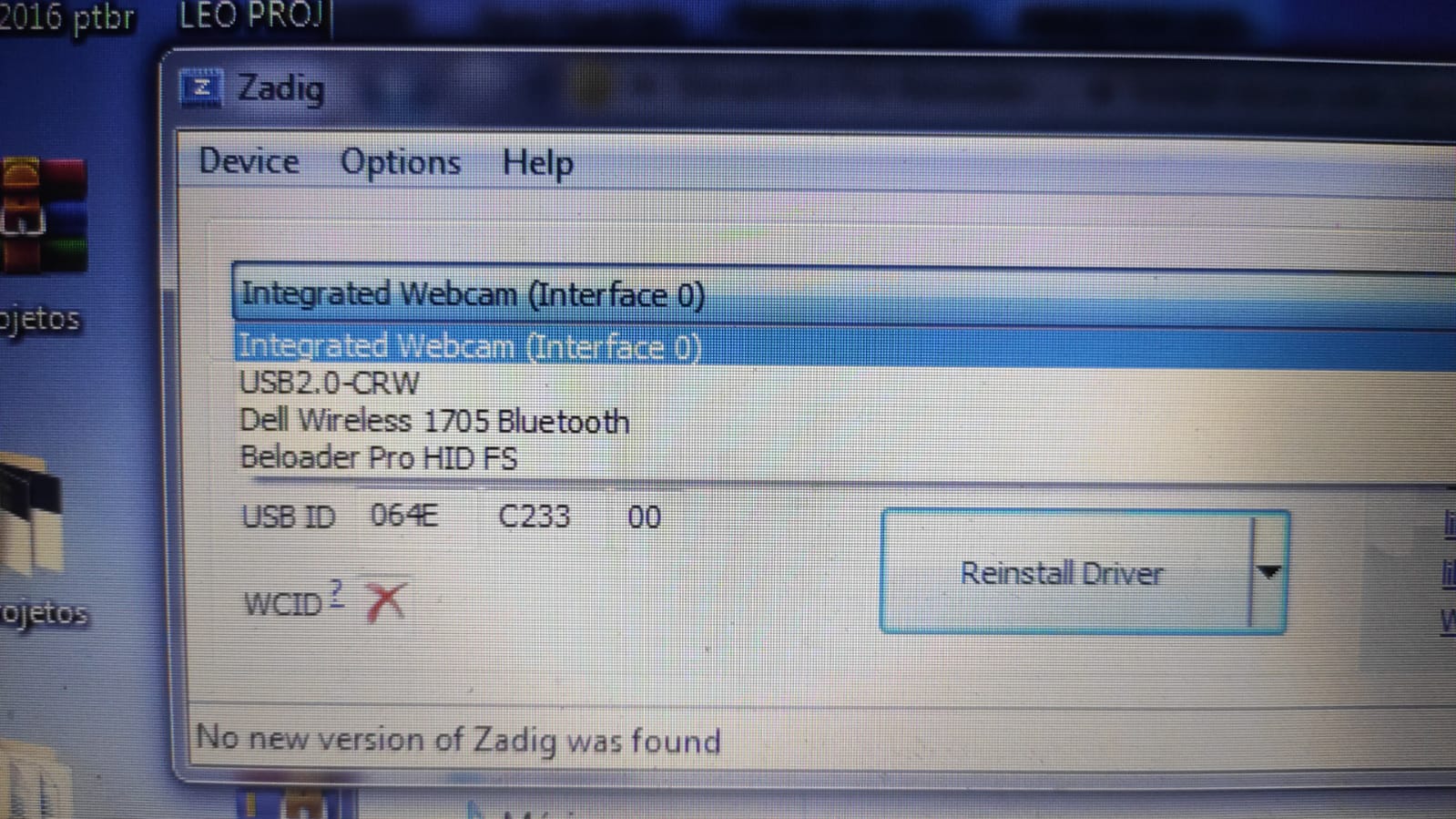Click the WCID question mark link
The width and height of the screenshot is (1456, 819).
pos(337,594)
